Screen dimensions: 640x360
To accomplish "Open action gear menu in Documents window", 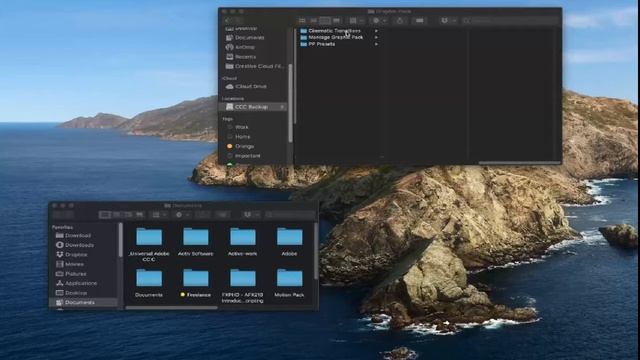I will click(182, 215).
